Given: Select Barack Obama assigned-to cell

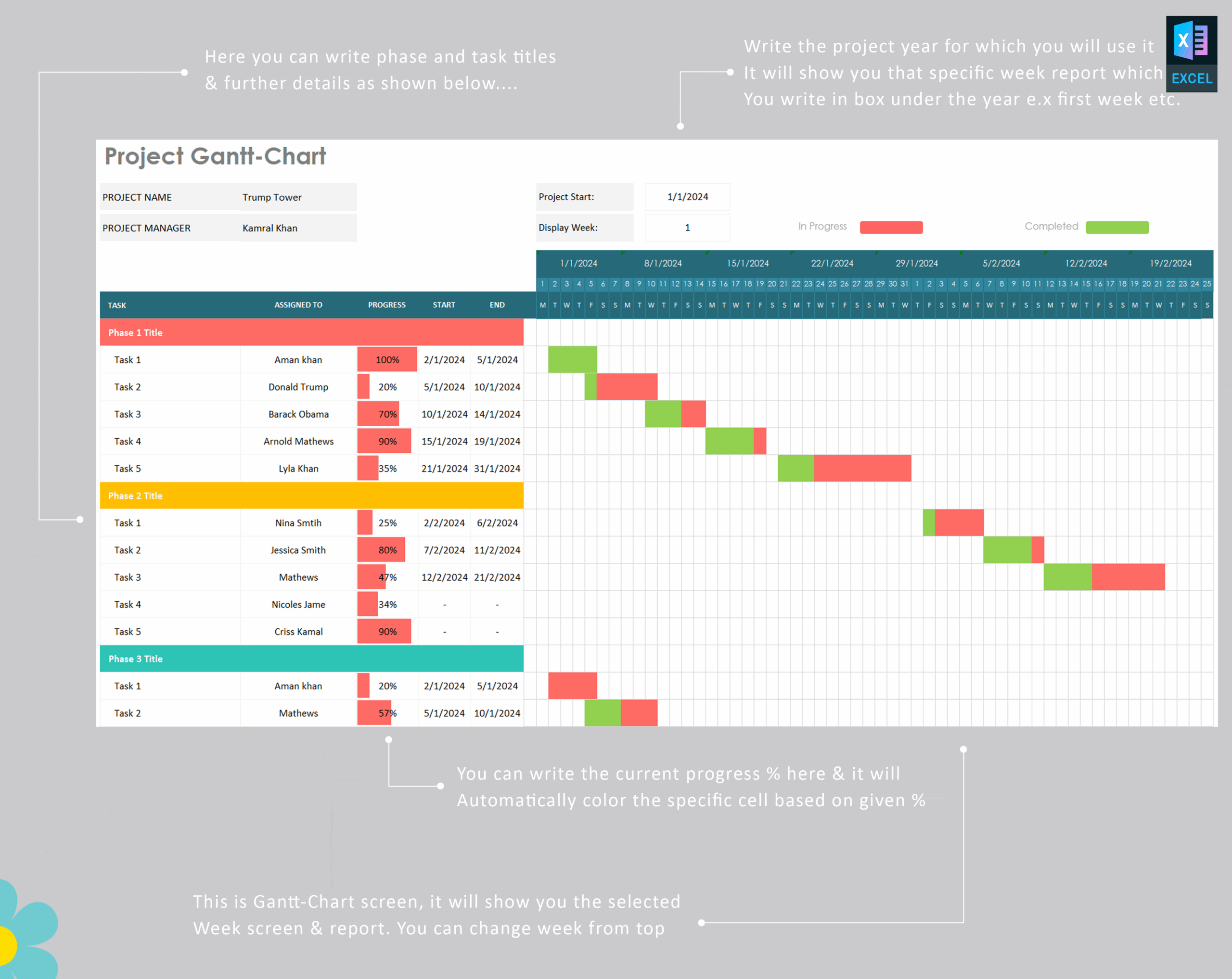Looking at the screenshot, I should pos(298,414).
